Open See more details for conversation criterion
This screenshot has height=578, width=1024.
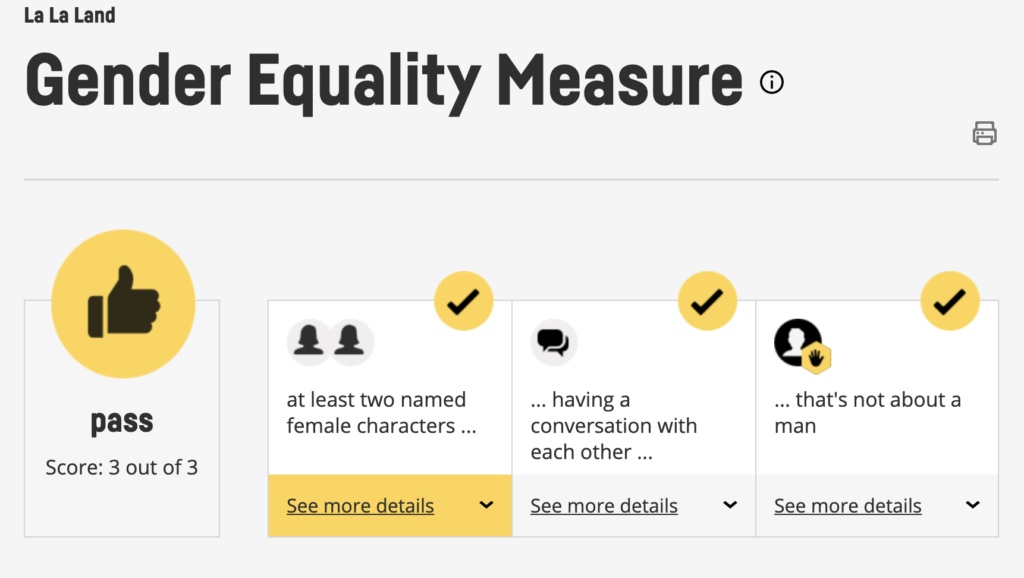coord(604,506)
